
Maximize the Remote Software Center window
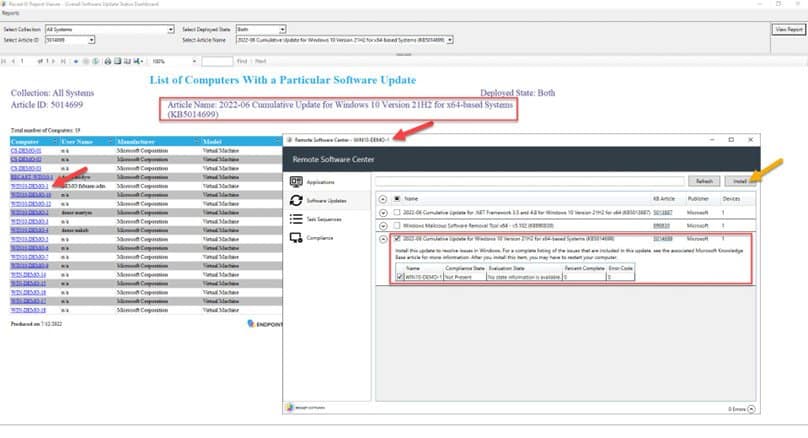tap(731, 140)
